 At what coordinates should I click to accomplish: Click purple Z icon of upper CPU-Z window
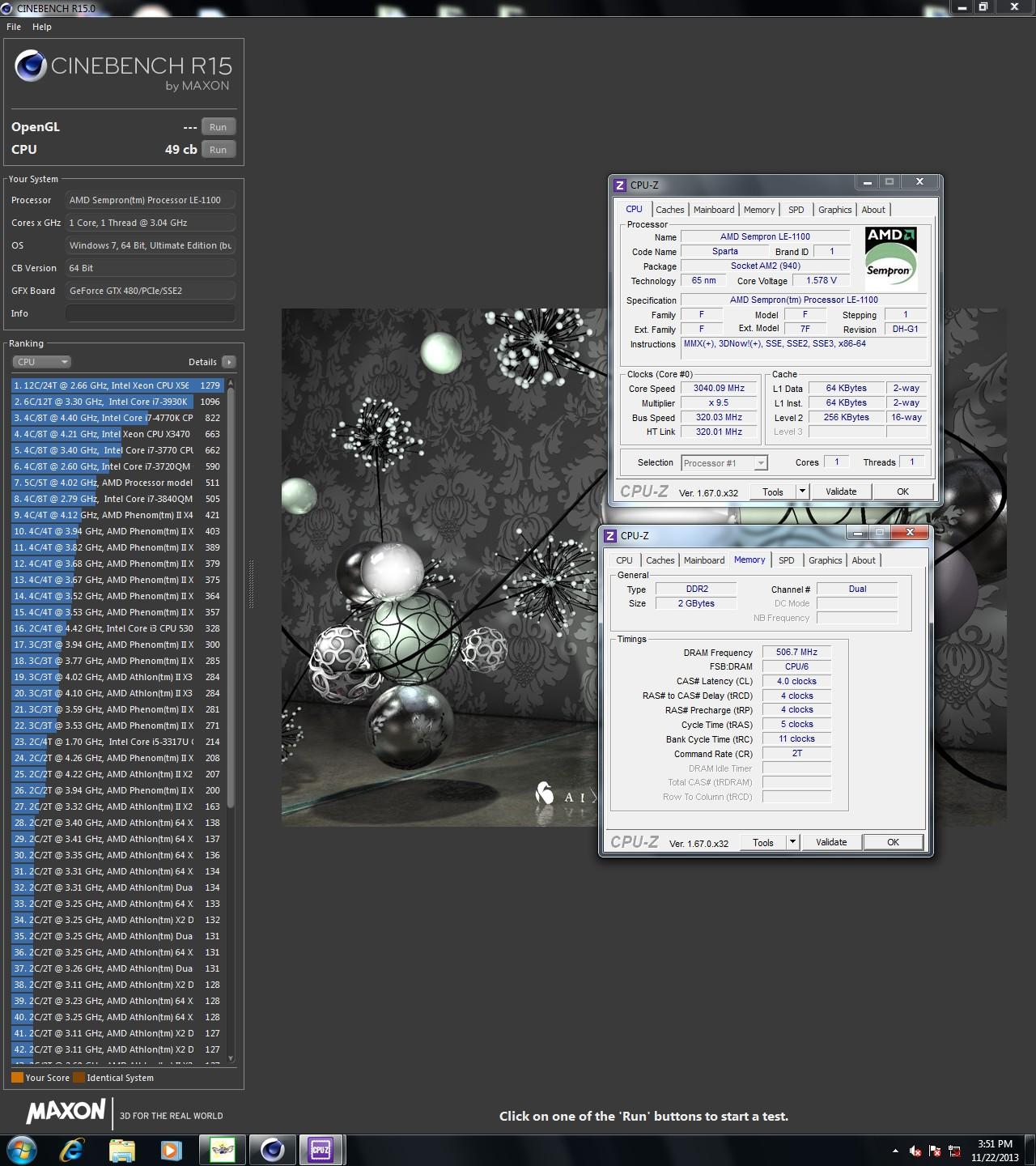pyautogui.click(x=620, y=185)
